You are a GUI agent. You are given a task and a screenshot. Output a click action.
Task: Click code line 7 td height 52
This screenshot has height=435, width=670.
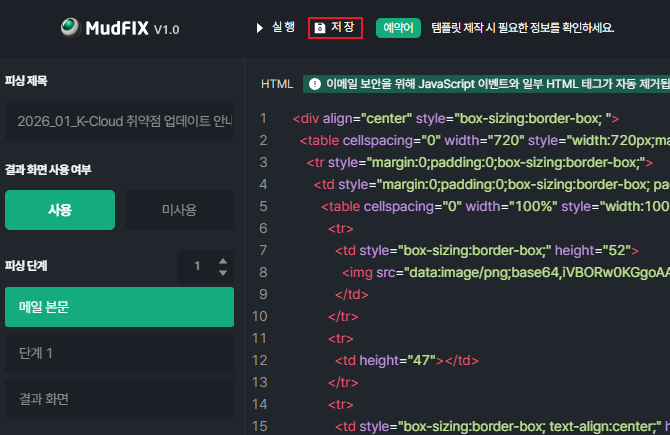(487, 250)
